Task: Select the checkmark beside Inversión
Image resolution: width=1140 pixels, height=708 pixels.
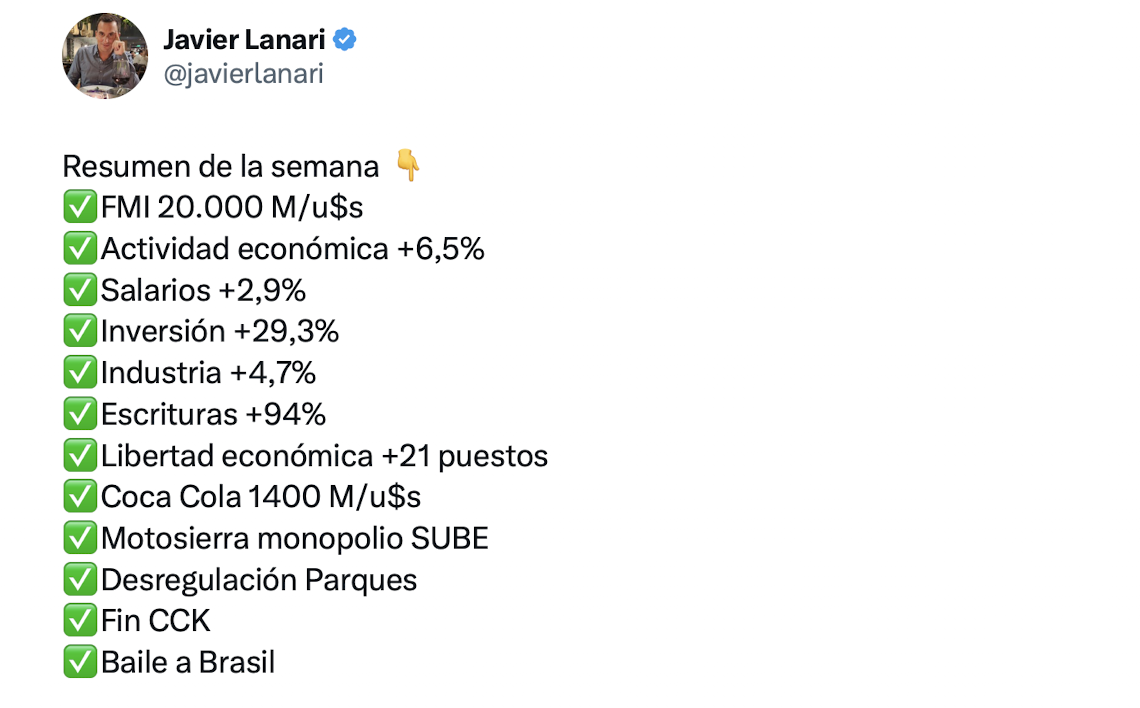Action: point(79,331)
